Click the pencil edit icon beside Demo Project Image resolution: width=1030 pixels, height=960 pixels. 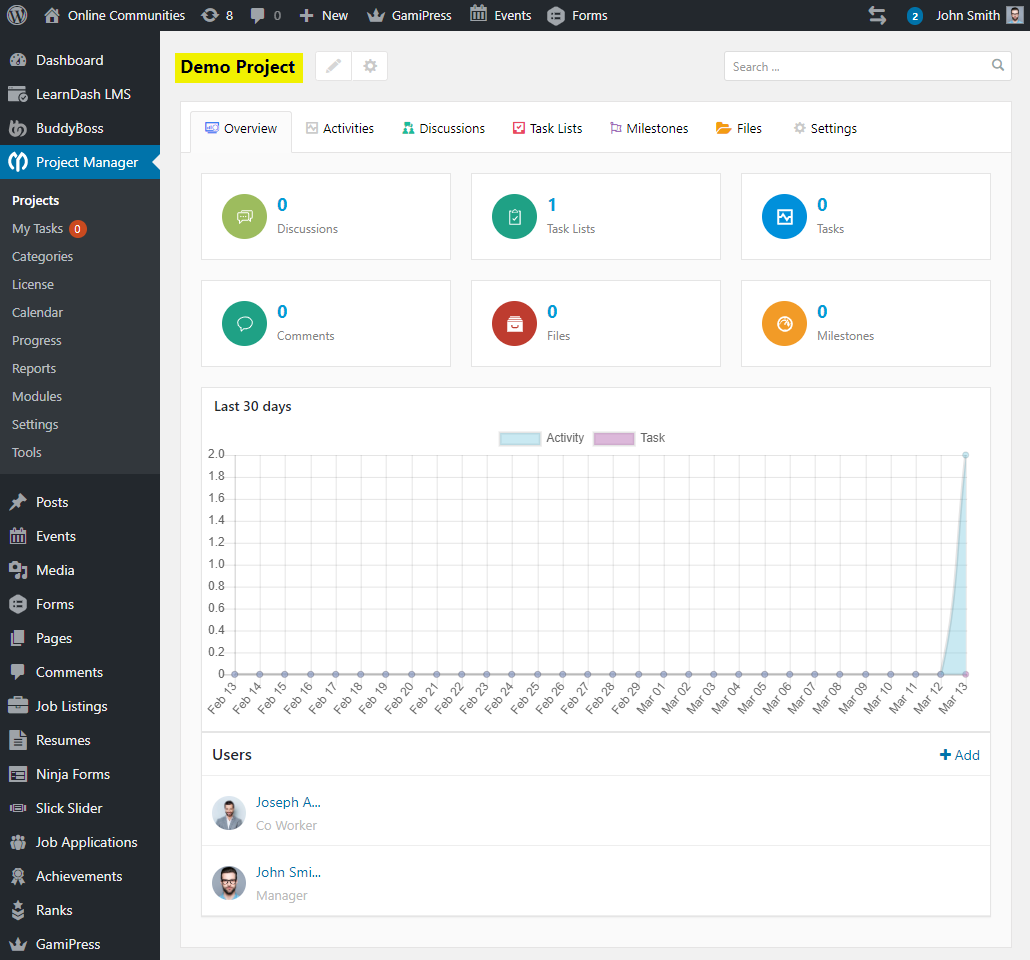point(333,66)
